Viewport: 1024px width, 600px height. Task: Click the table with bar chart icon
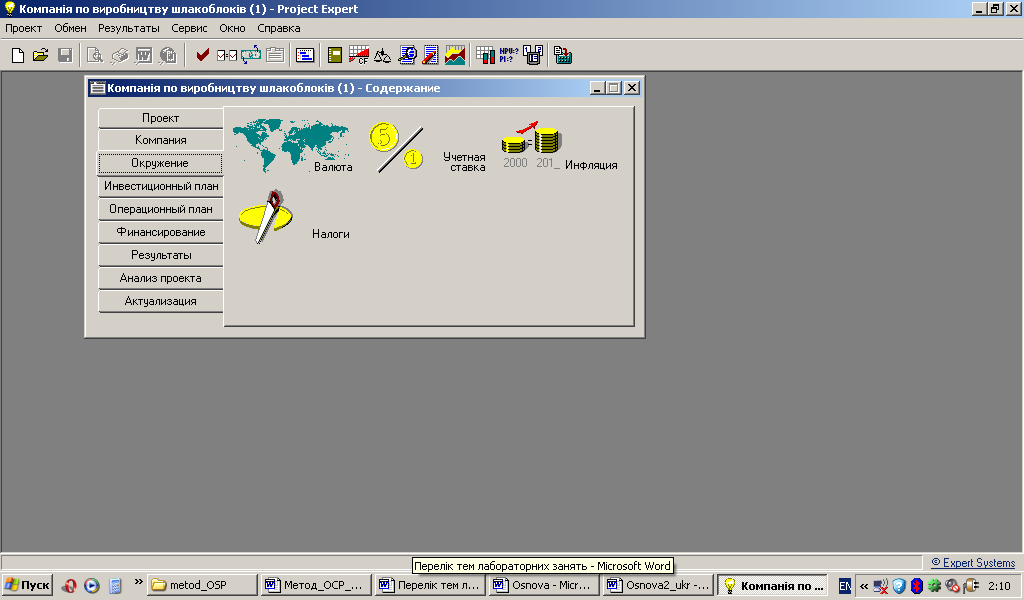[485, 55]
